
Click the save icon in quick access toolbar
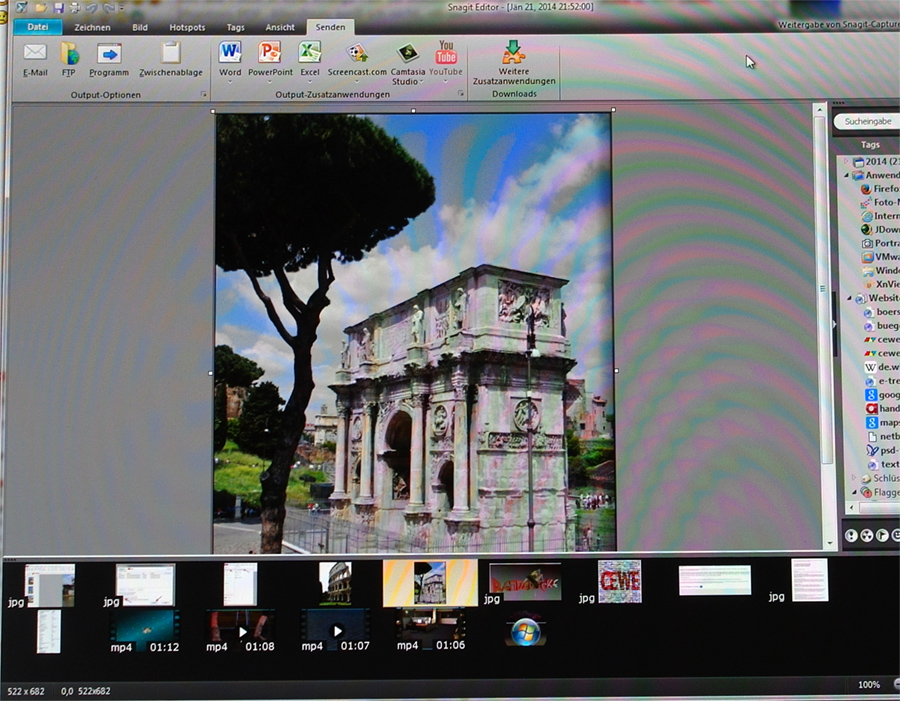tap(59, 8)
